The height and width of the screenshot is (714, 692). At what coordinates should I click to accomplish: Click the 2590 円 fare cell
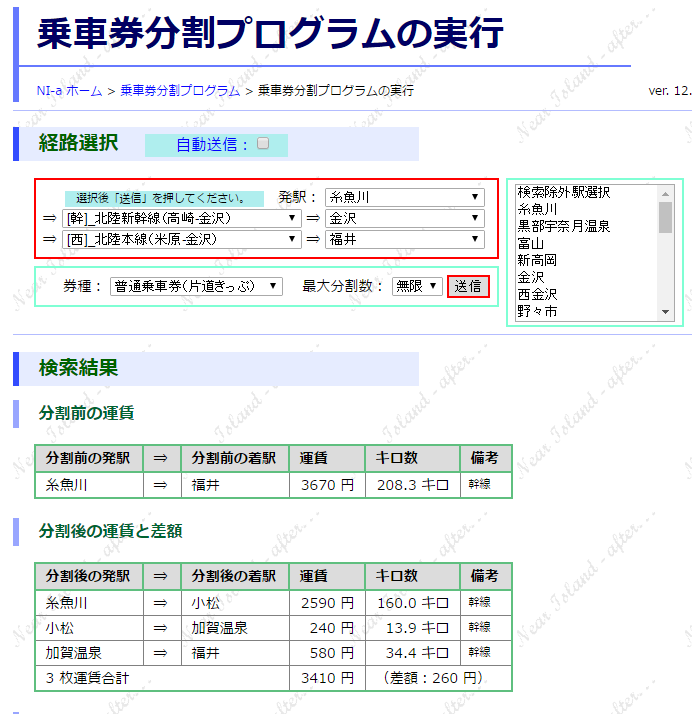[327, 603]
